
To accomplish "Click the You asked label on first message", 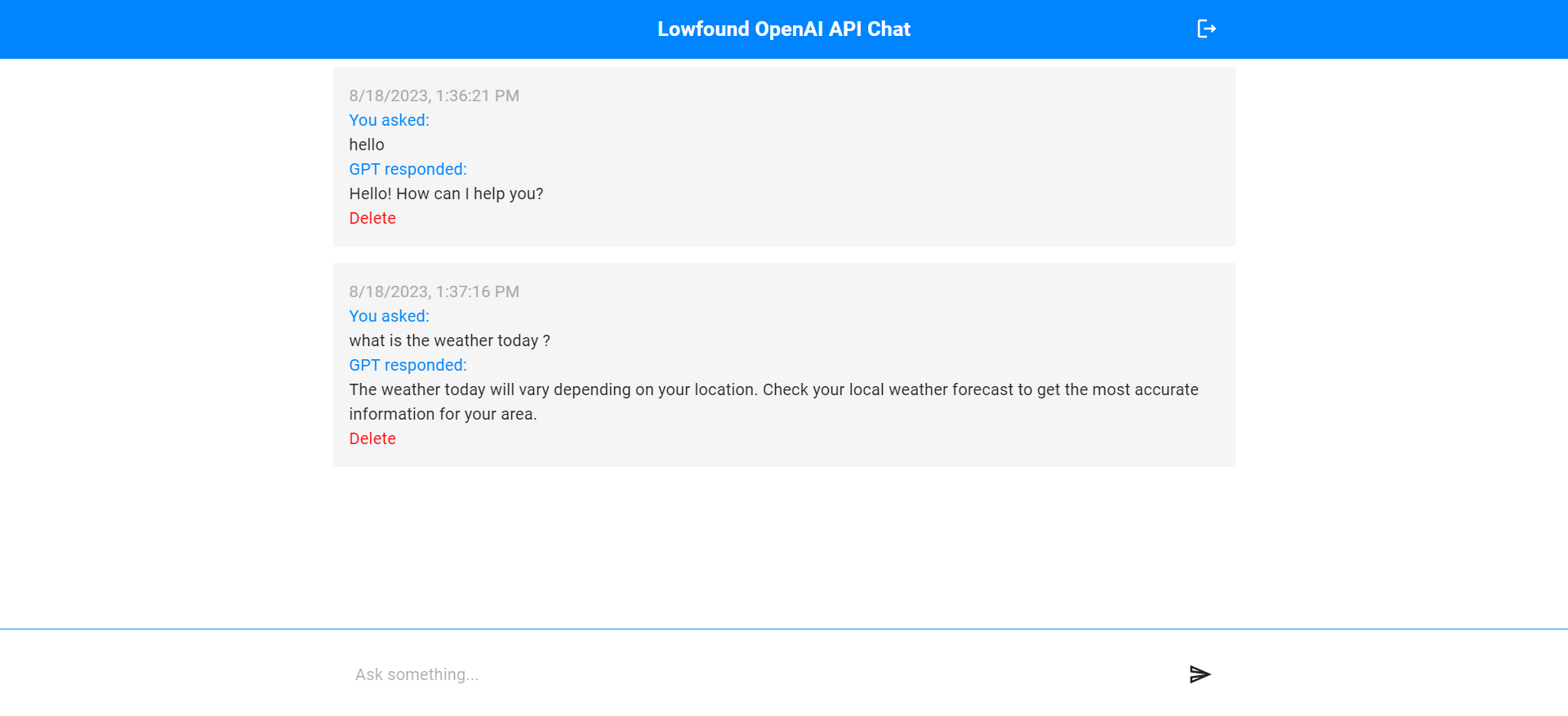I will (x=389, y=120).
